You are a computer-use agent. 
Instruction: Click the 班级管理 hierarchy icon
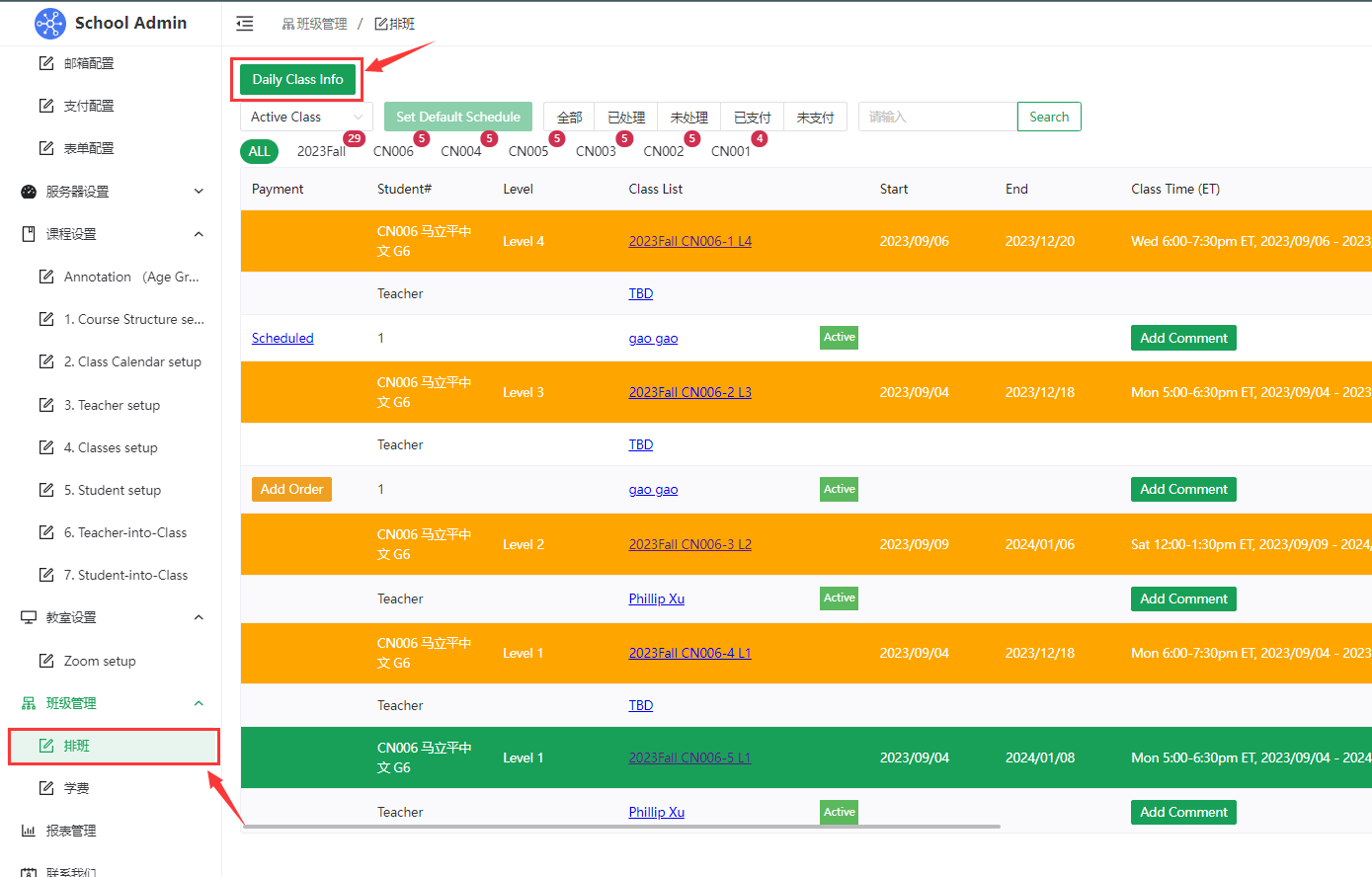click(29, 703)
